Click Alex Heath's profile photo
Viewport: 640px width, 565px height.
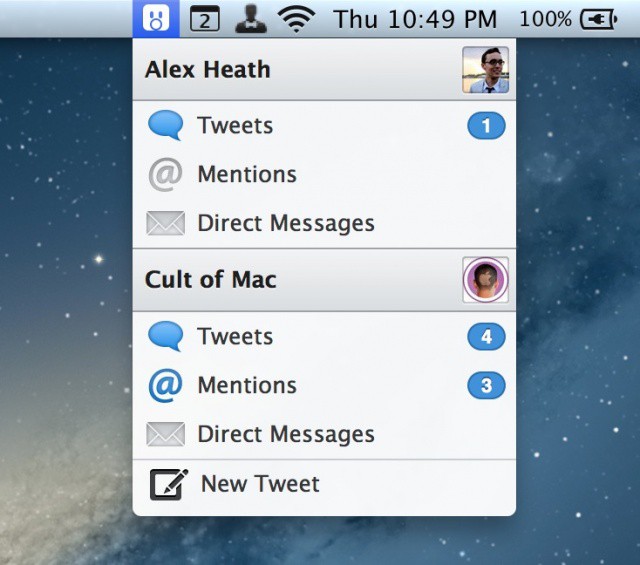coord(485,70)
